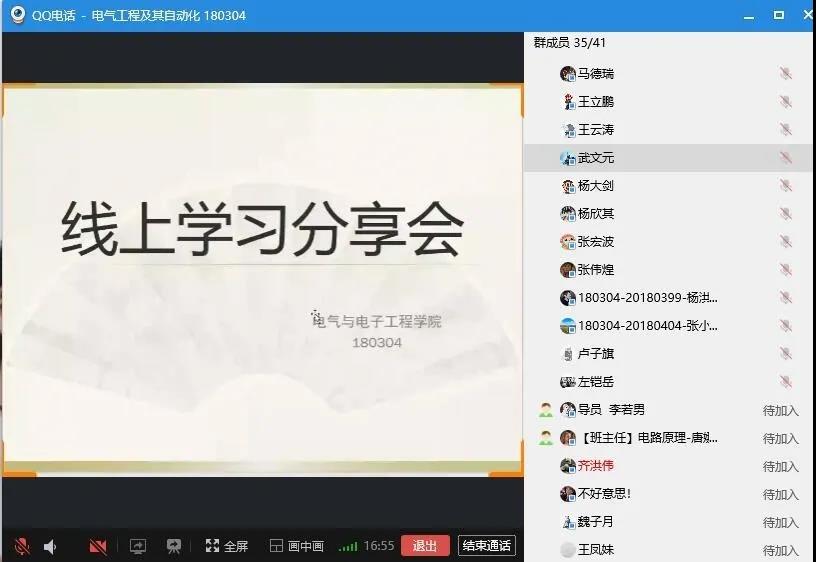Check the green signal strength indicator
The width and height of the screenshot is (816, 562).
pos(348,546)
